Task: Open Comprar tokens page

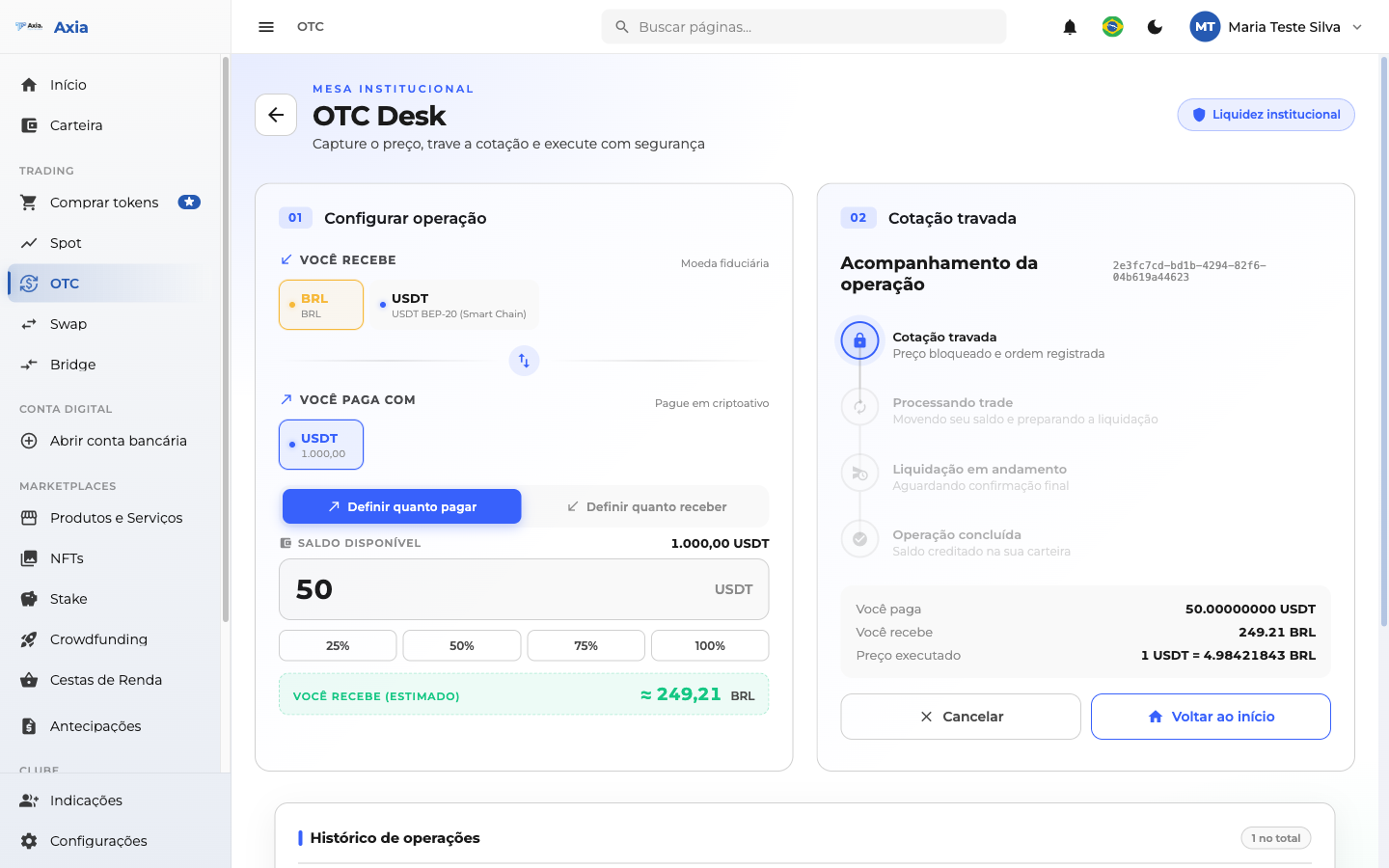Action: click(105, 203)
